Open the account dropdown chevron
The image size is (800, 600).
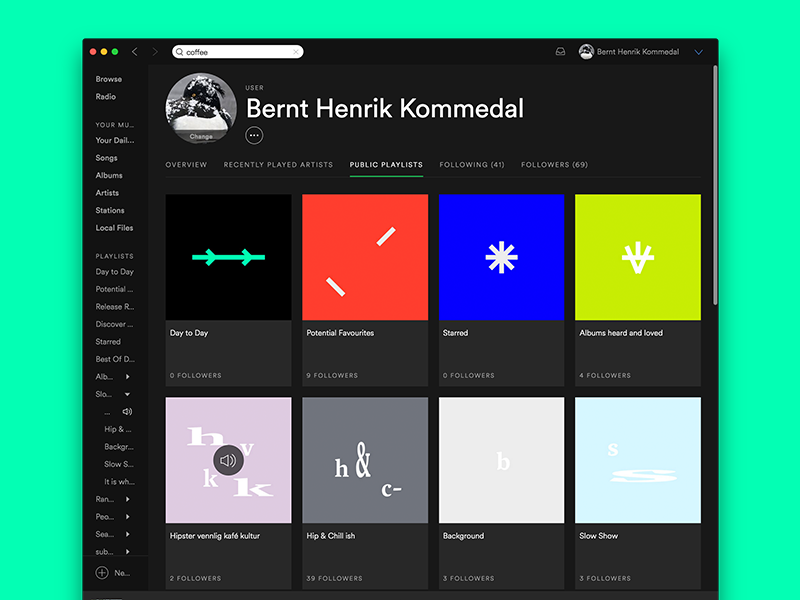point(698,52)
